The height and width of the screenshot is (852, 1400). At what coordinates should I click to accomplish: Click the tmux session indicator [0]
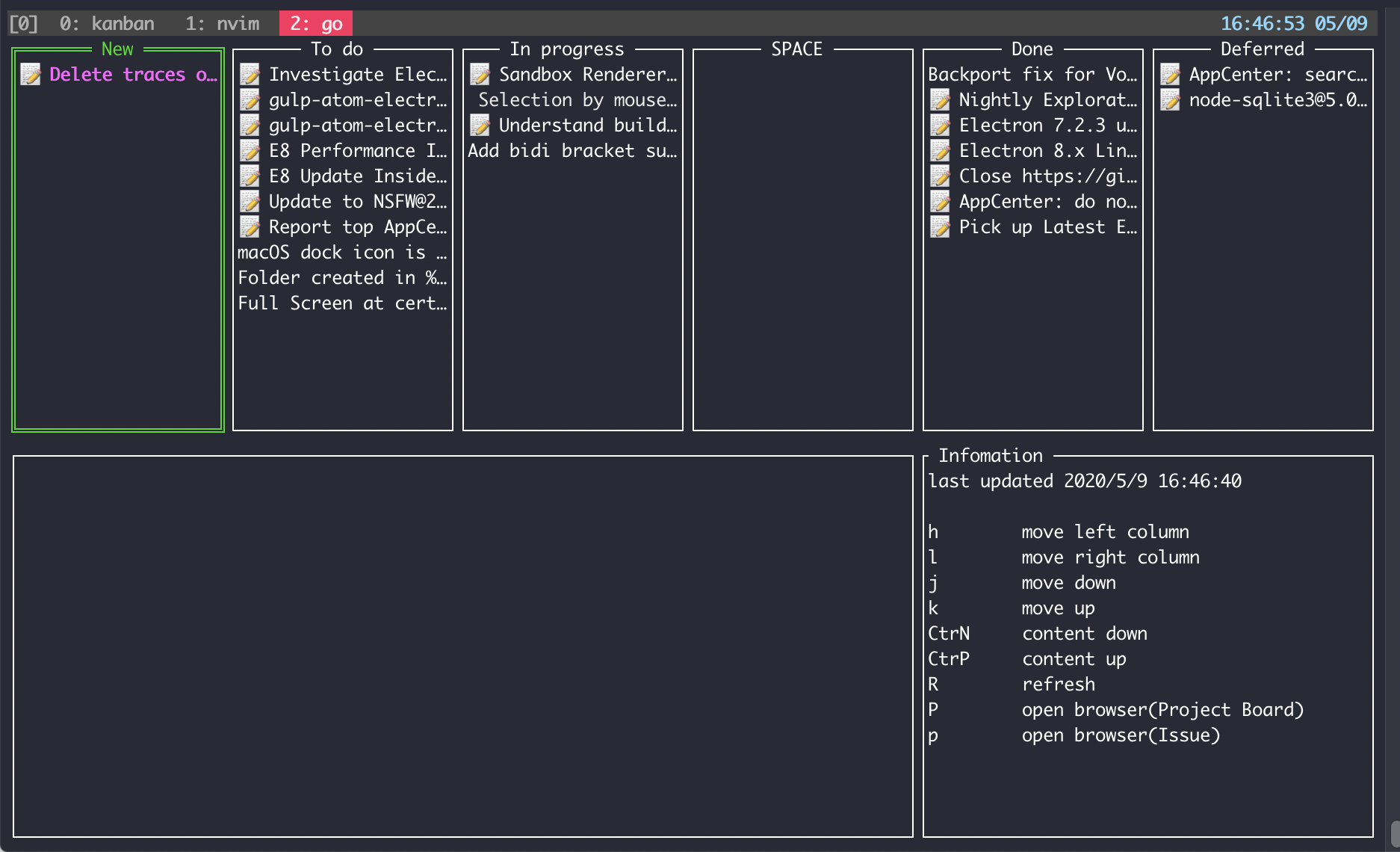pos(23,23)
